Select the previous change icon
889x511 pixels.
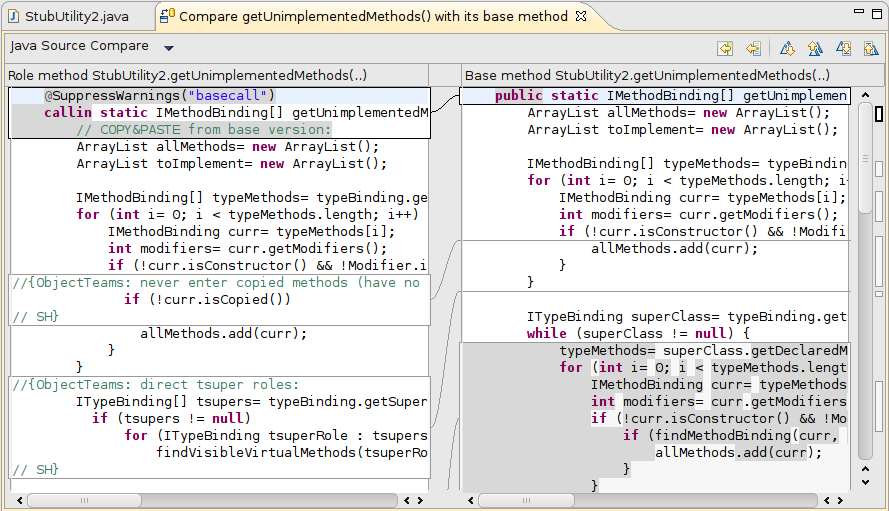871,48
